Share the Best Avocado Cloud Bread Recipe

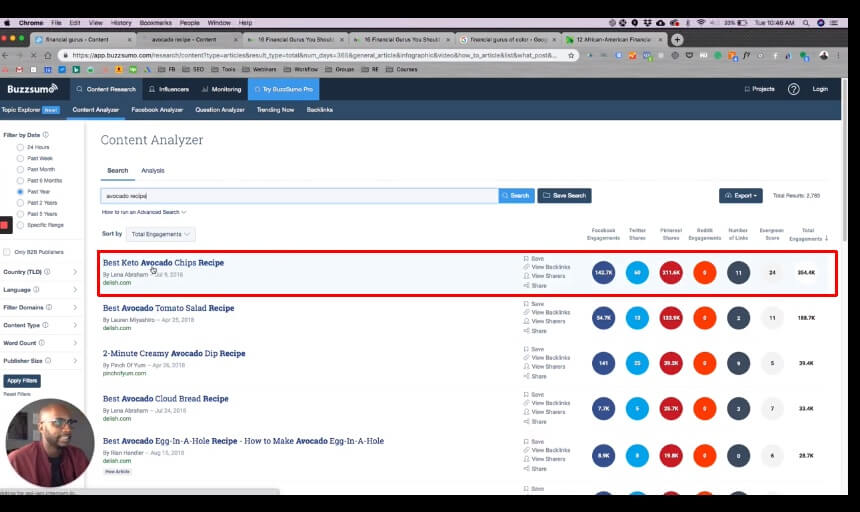(x=535, y=422)
